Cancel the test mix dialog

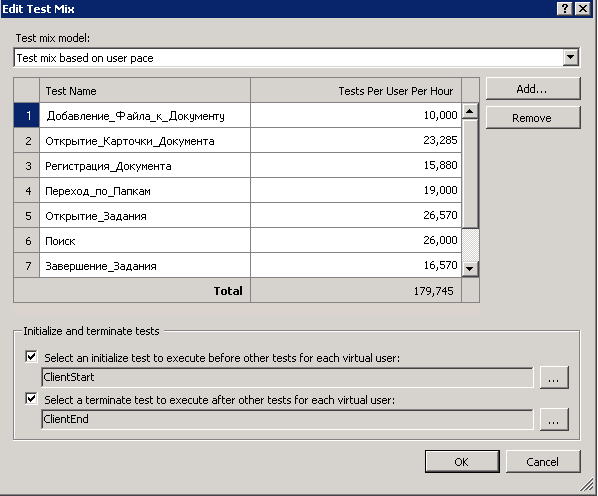(543, 462)
